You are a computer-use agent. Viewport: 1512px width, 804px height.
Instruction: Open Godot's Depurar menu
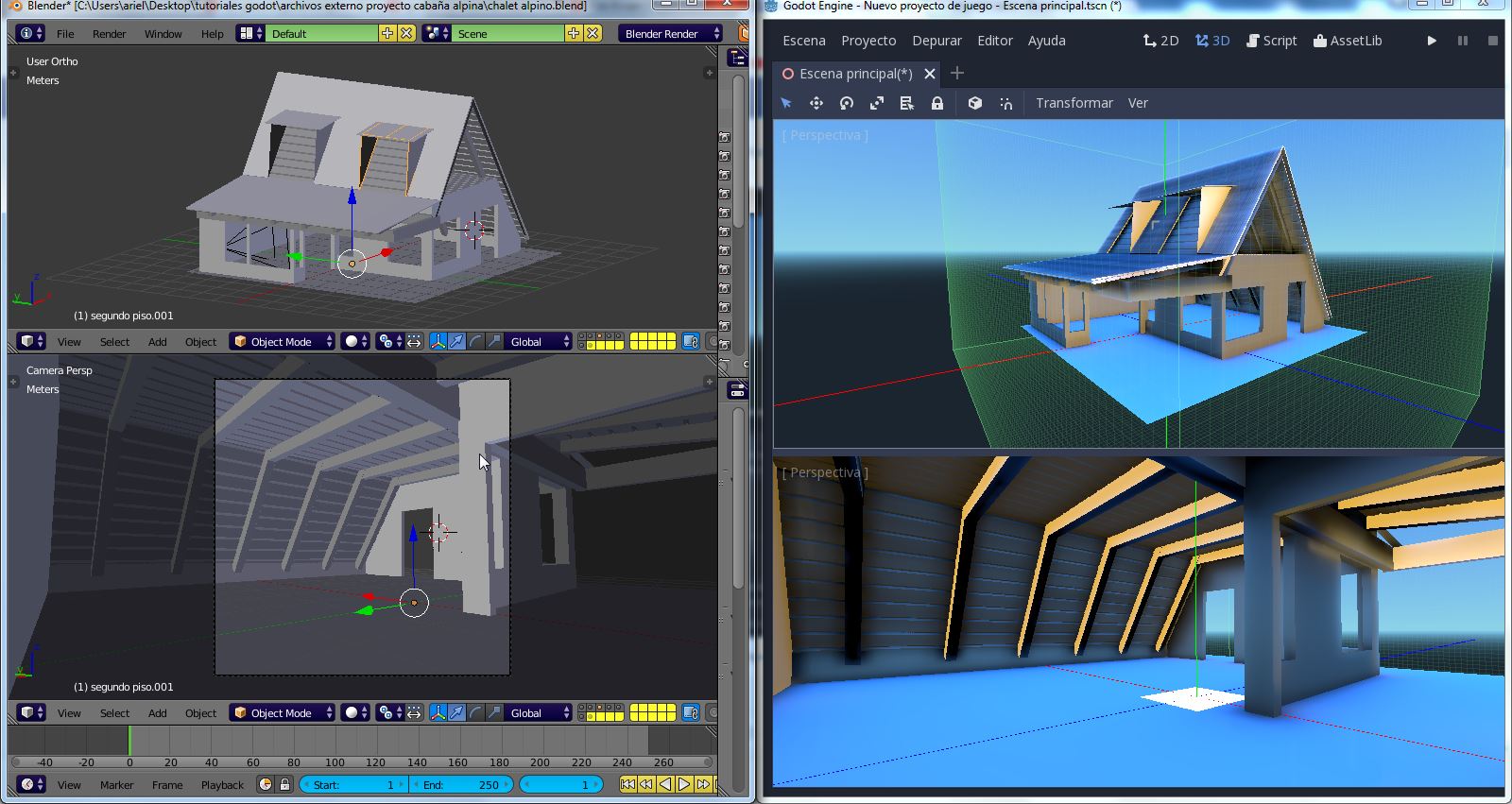click(936, 41)
